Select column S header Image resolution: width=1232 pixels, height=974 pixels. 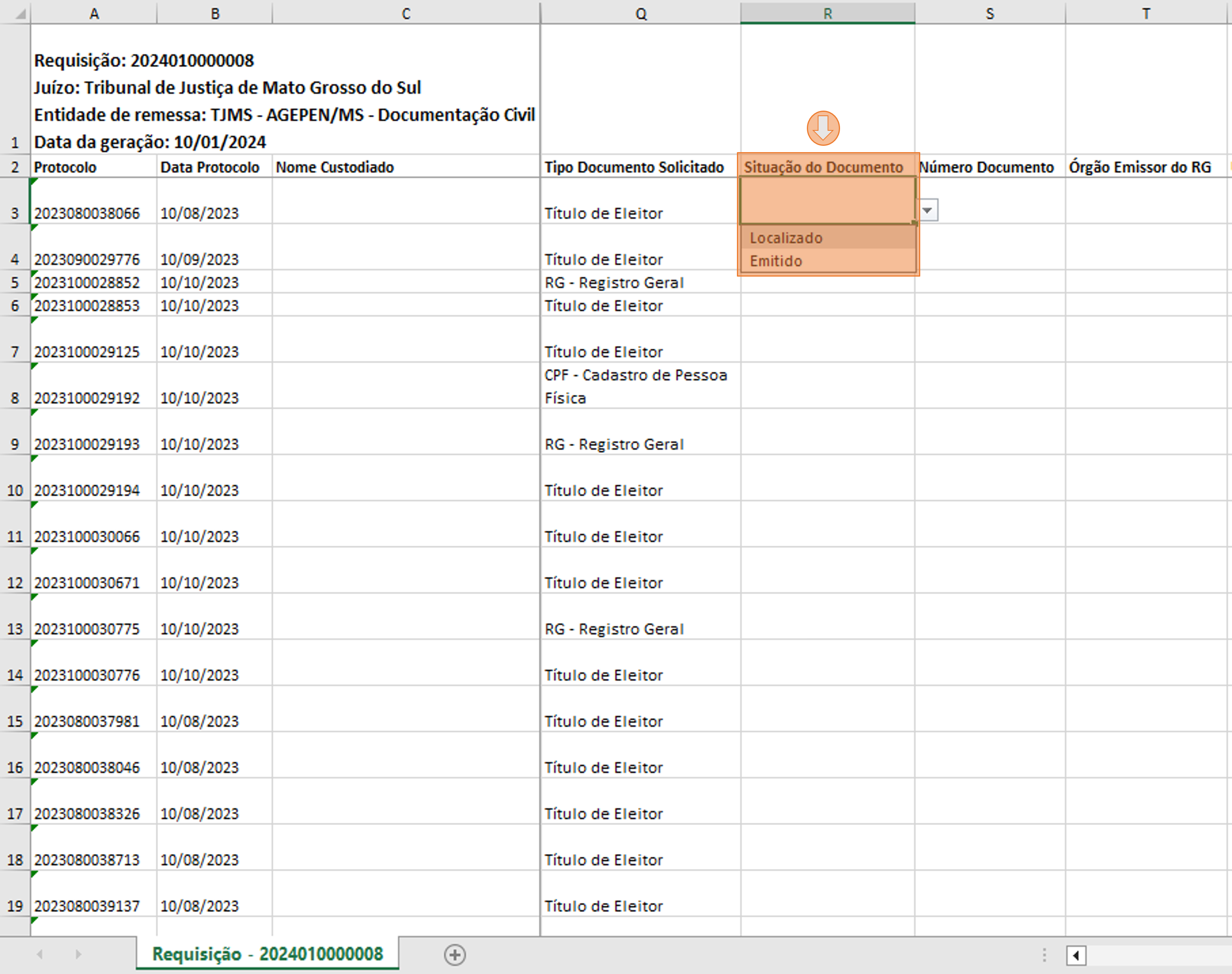tap(990, 13)
